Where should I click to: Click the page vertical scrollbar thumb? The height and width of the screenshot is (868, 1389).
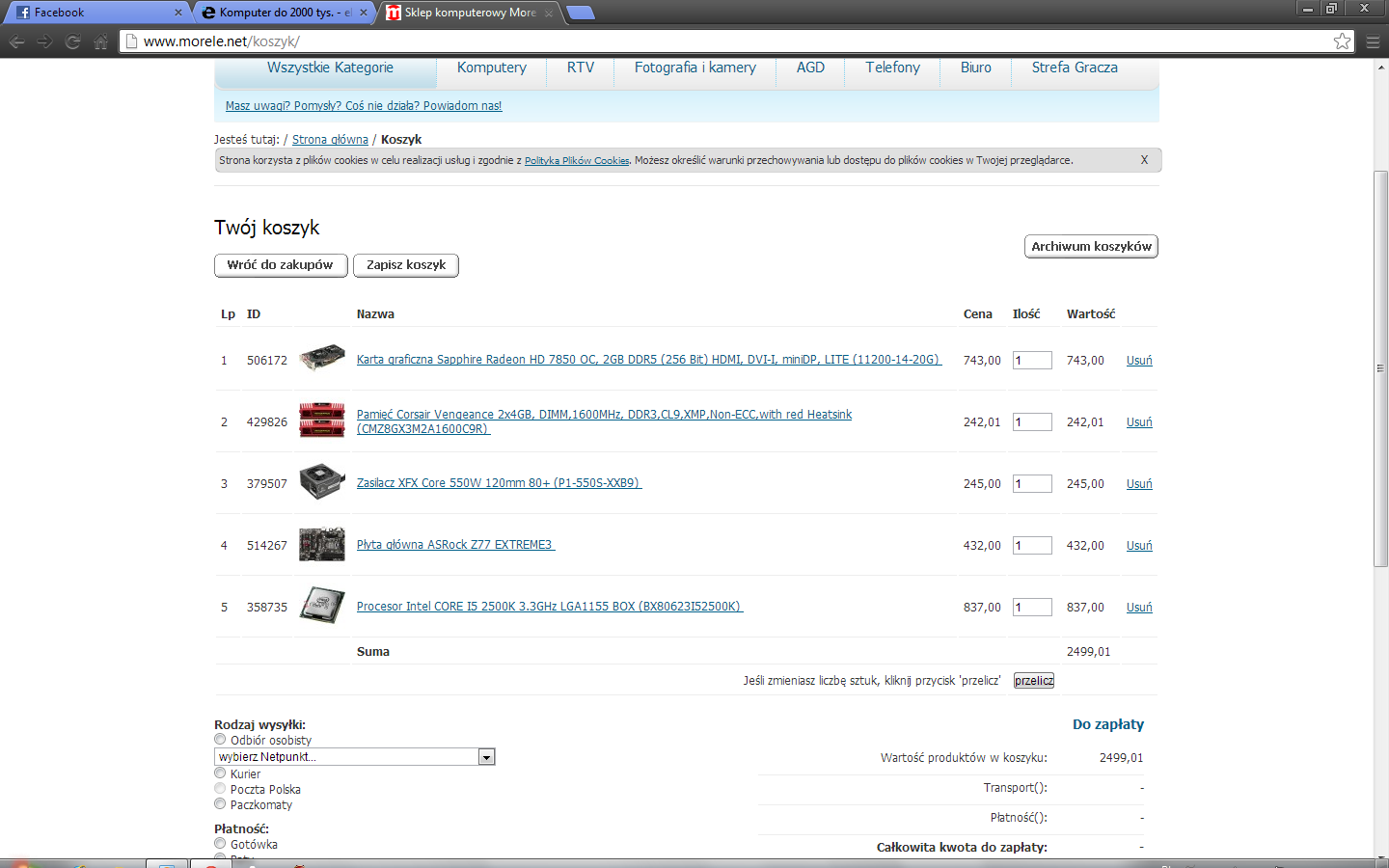(x=1380, y=367)
